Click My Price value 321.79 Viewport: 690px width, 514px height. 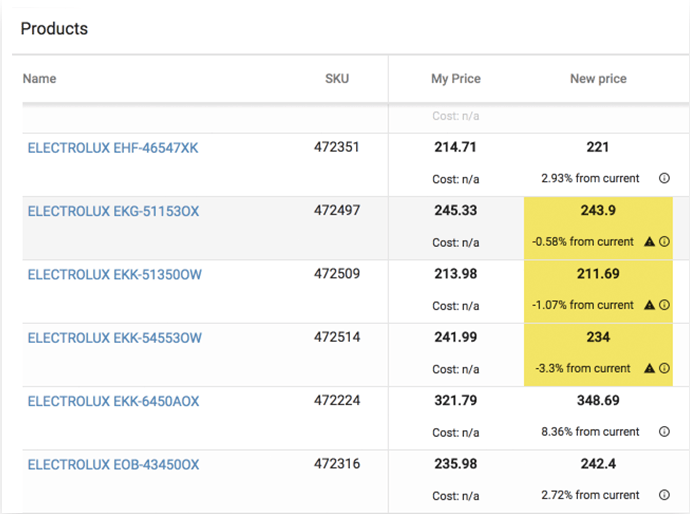[455, 400]
